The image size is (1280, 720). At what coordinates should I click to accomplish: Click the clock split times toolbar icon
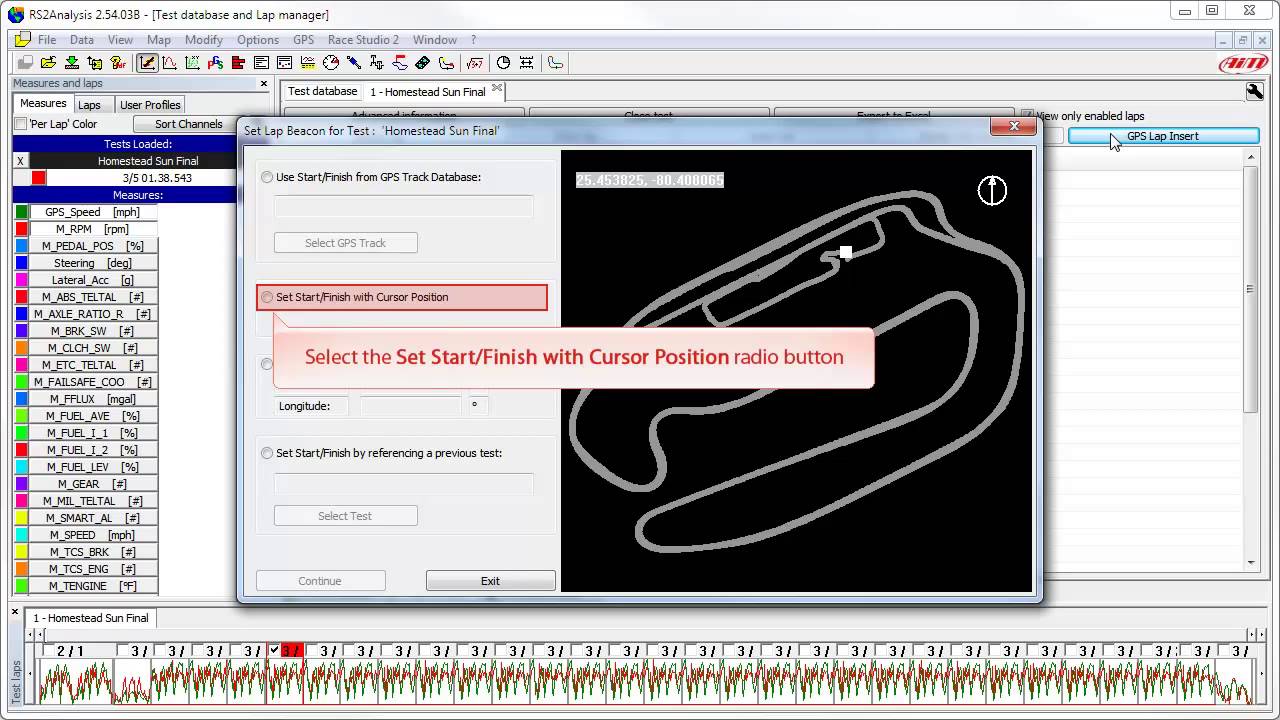pos(503,63)
